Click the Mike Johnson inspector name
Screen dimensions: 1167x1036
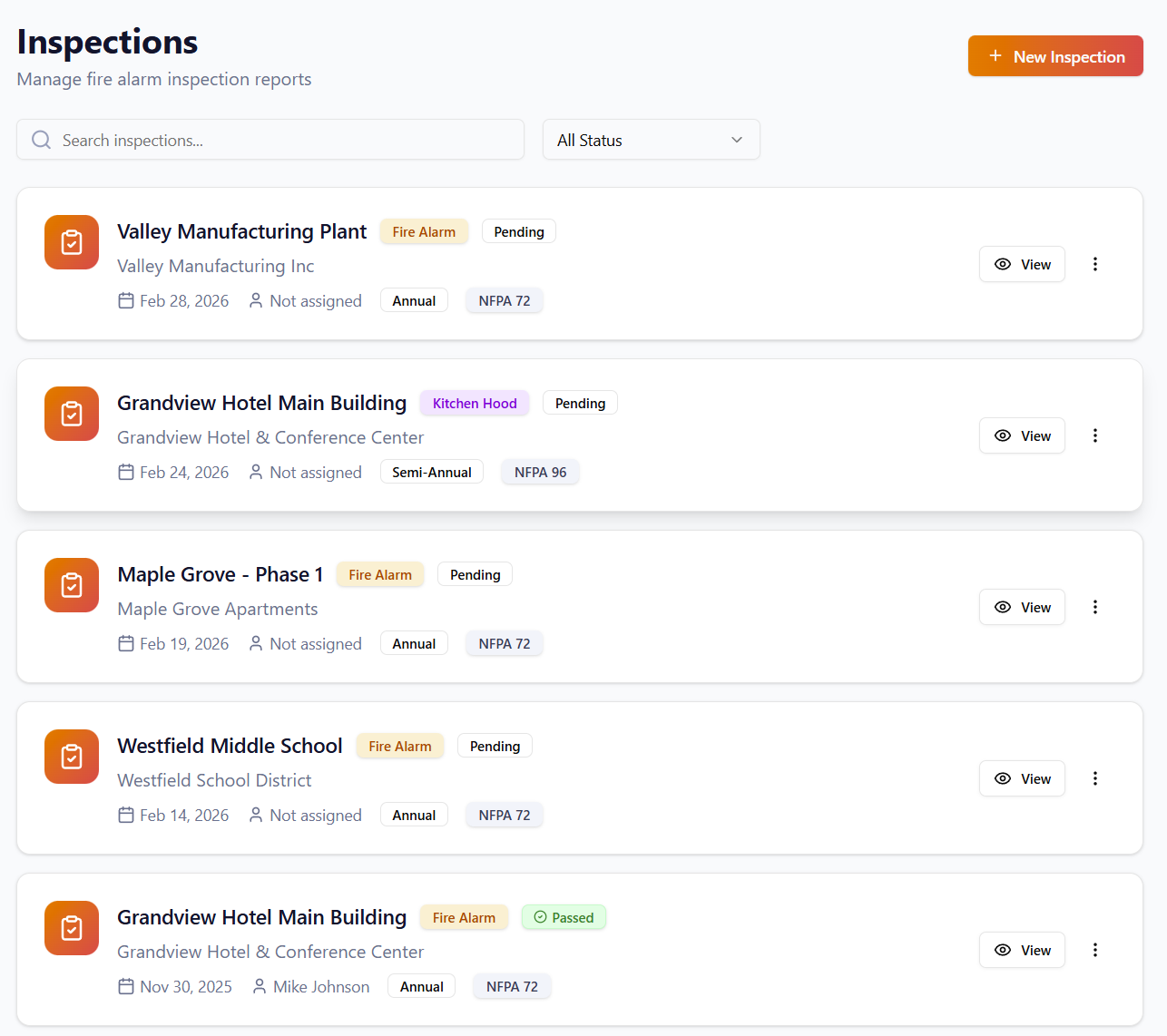coord(321,986)
